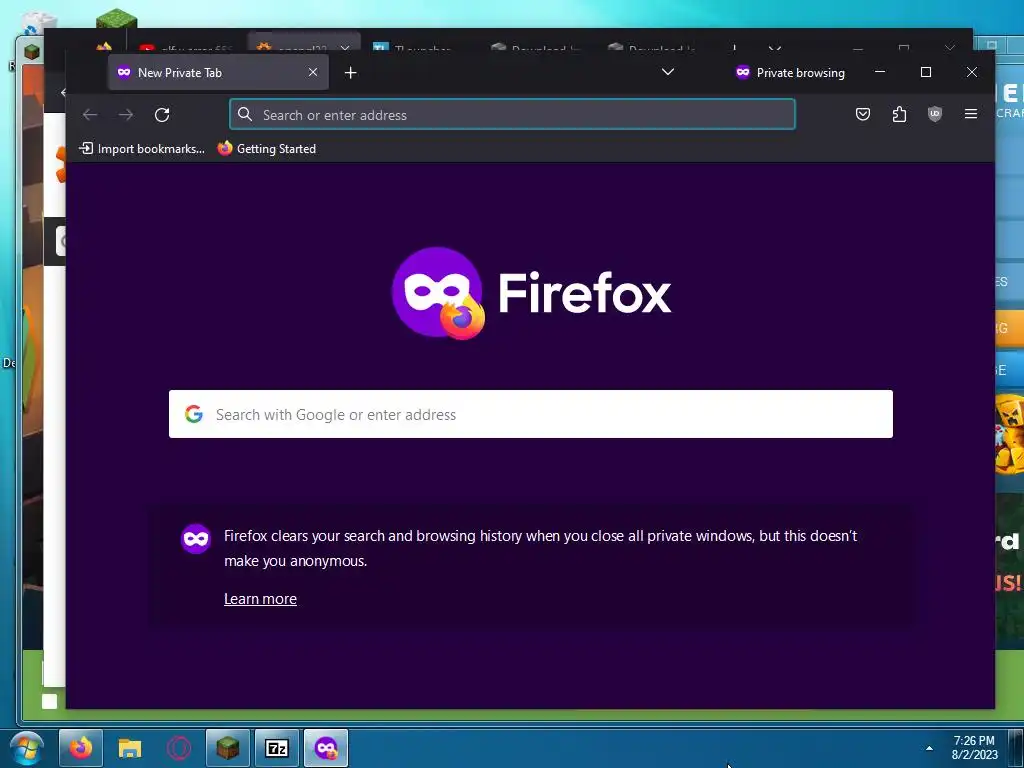This screenshot has height=768, width=1024.
Task: Close the private Firefox window
Action: [x=971, y=72]
